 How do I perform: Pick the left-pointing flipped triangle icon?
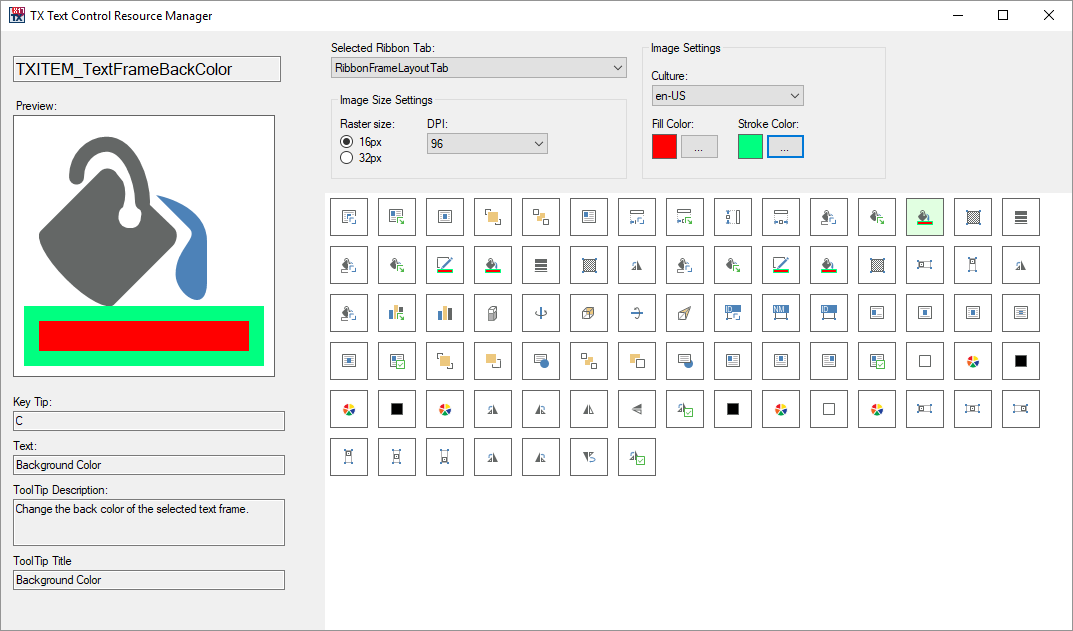[x=636, y=409]
